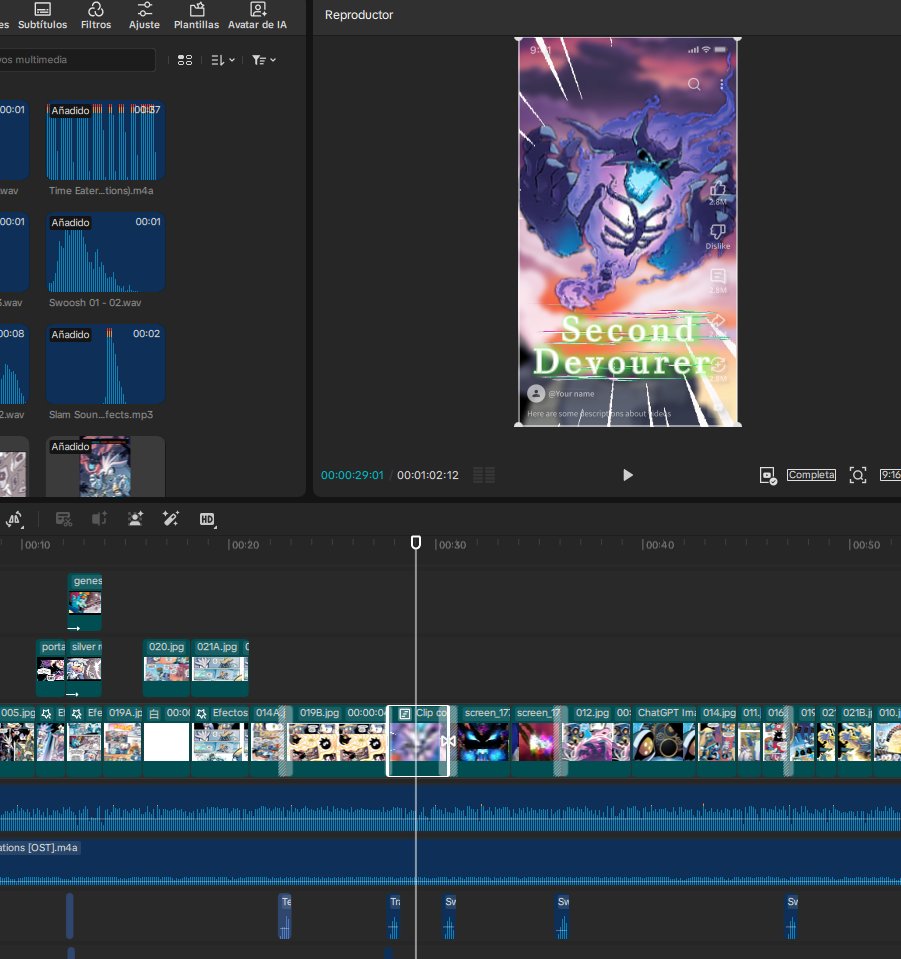Viewport: 901px width, 959px height.
Task: Click the preview render settings icon
Action: pos(768,475)
